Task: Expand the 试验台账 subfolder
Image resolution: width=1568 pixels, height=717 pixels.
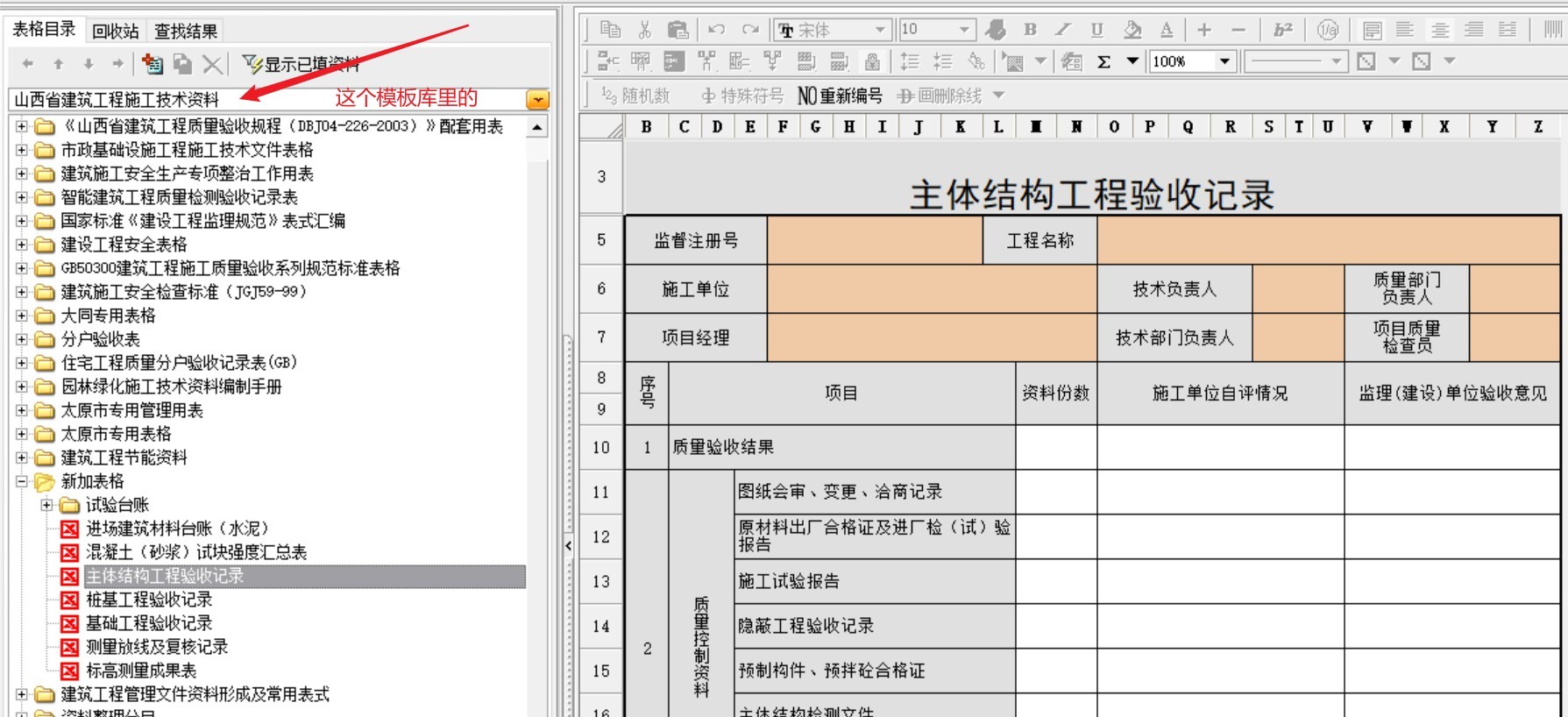Action: click(46, 506)
